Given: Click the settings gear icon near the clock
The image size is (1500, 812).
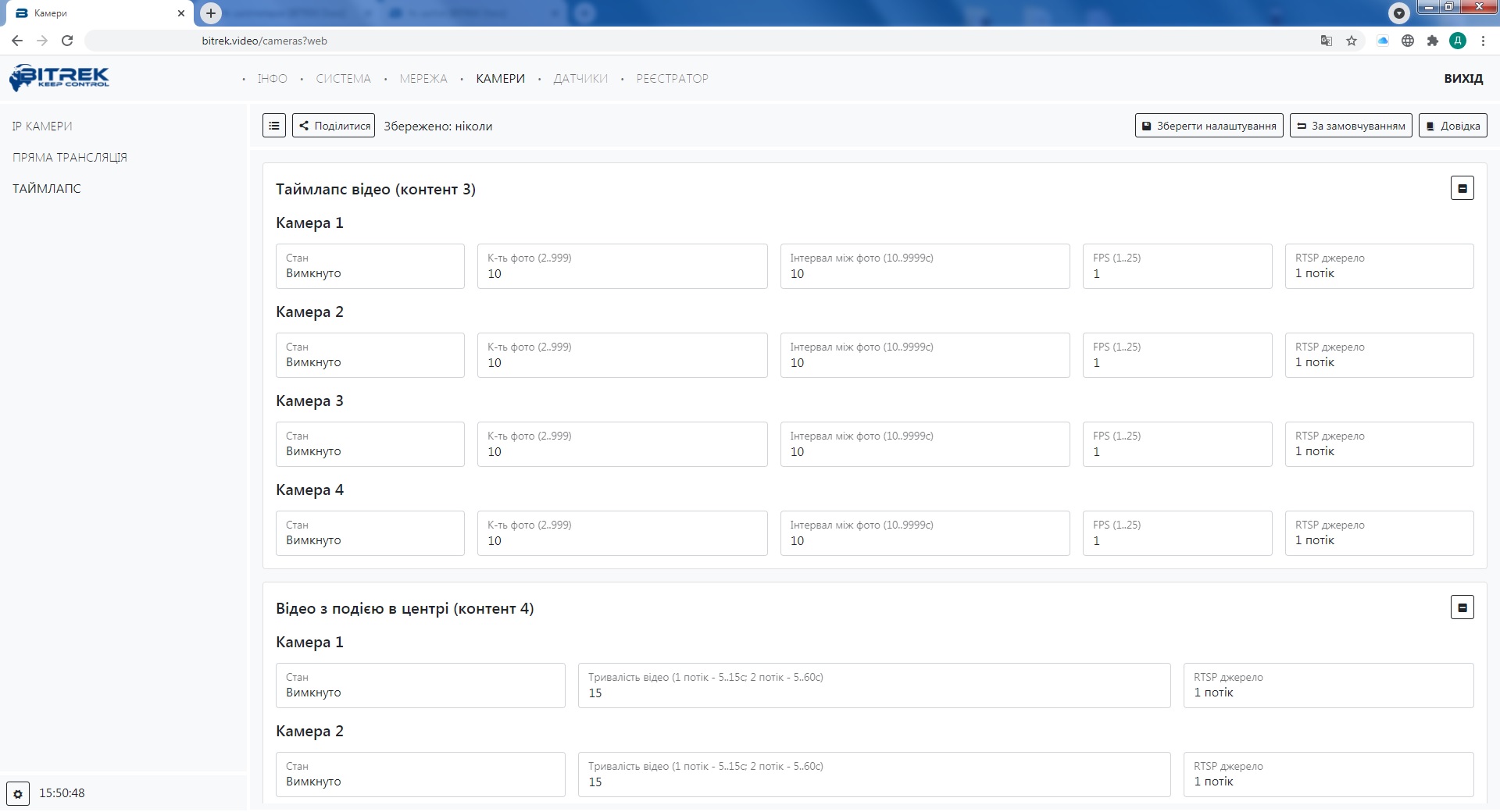Looking at the screenshot, I should click(18, 794).
